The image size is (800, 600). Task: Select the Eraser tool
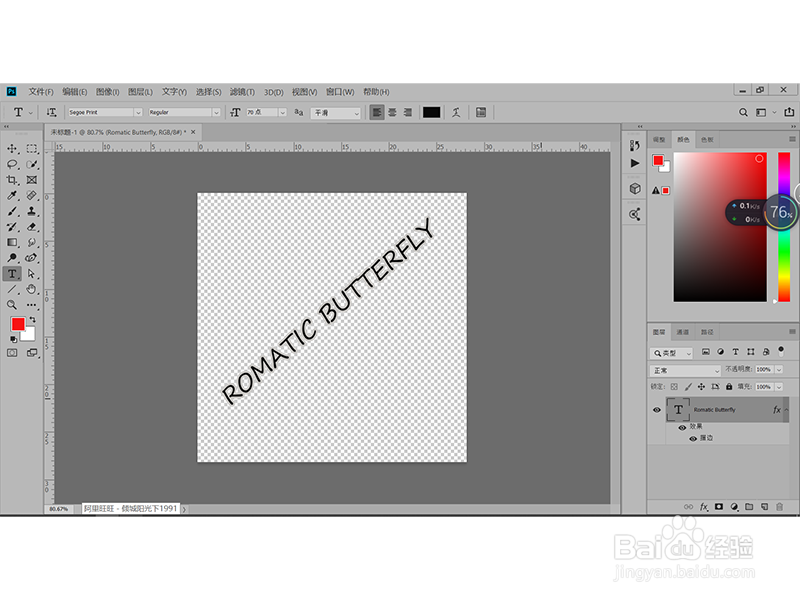coord(32,227)
